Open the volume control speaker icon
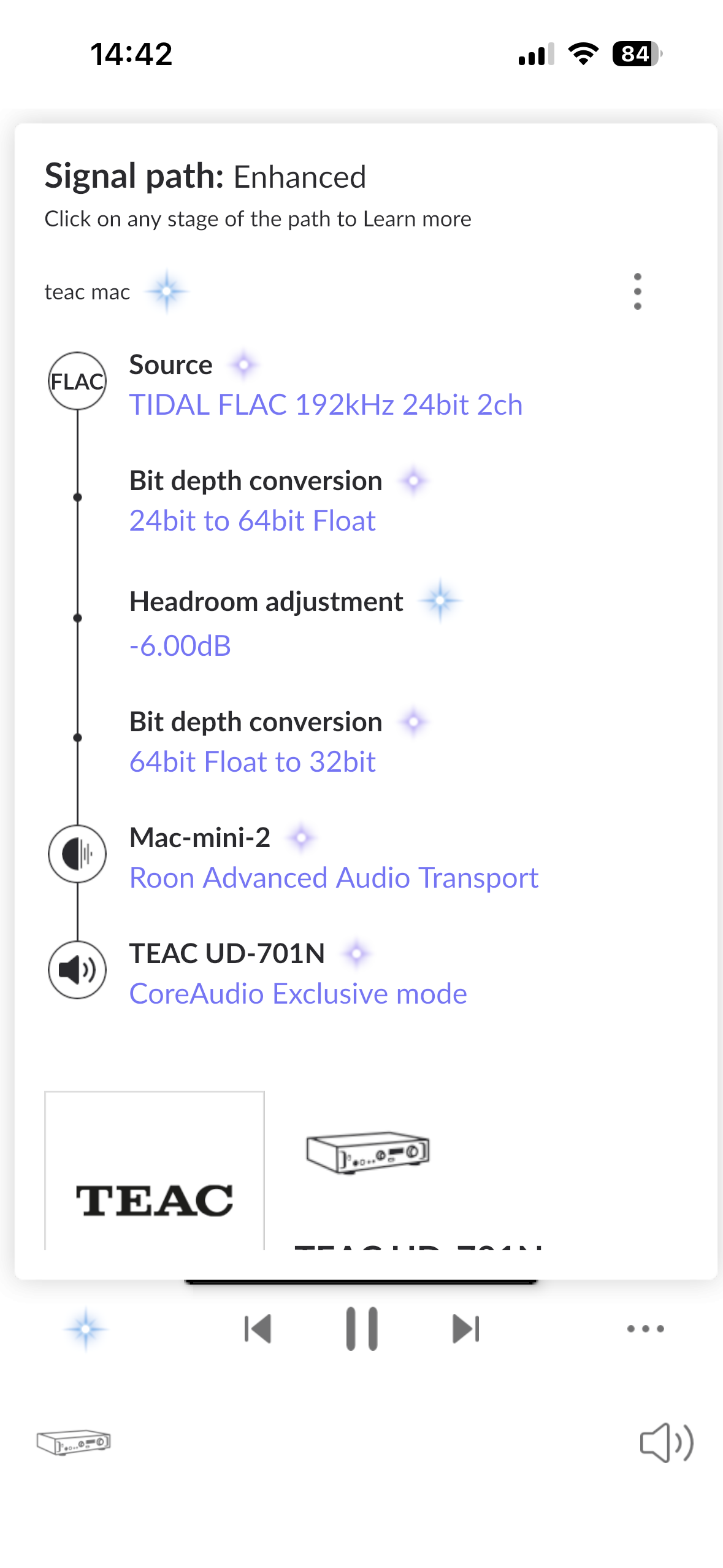Screen dimensions: 723x1568 pos(667,1442)
